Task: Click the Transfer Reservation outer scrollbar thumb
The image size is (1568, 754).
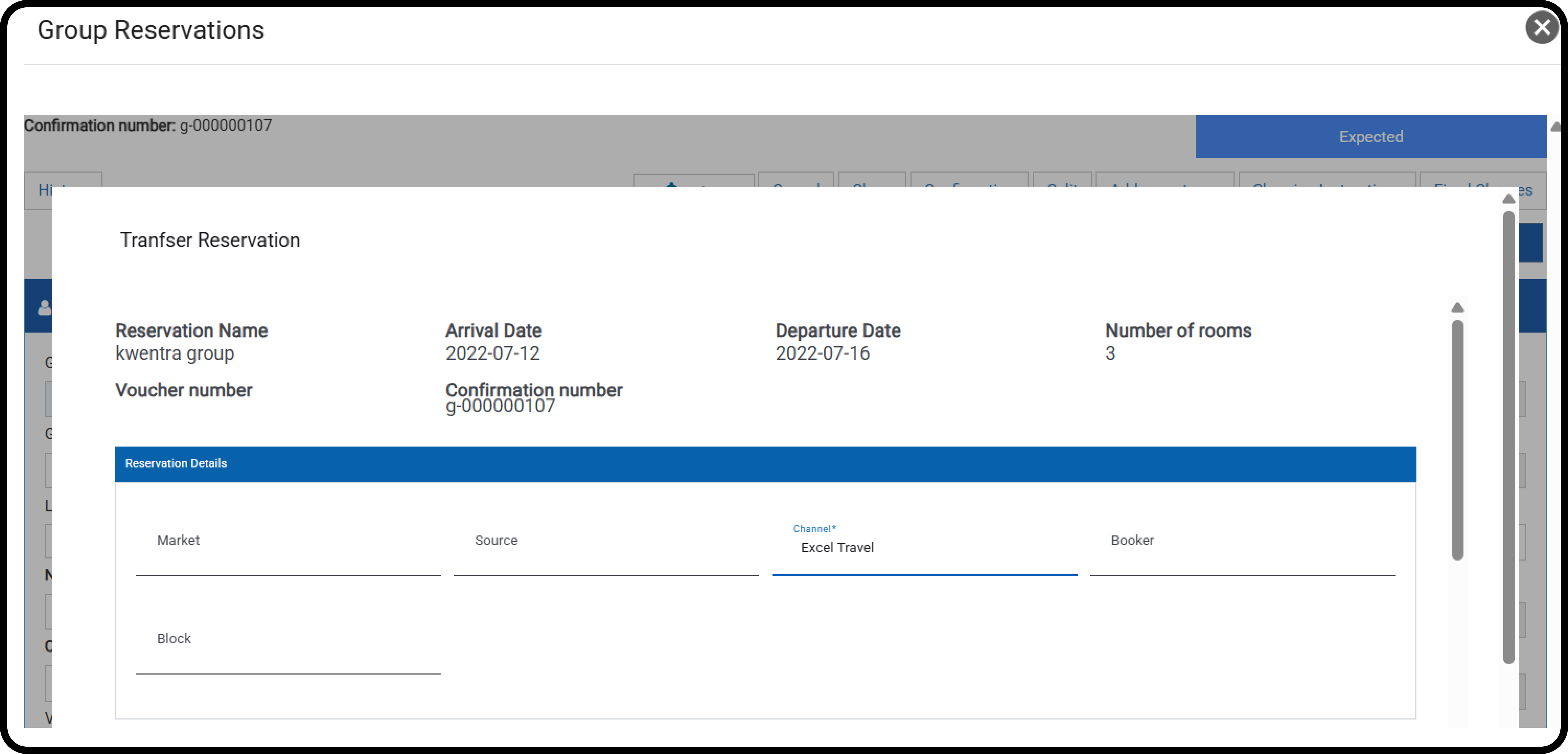Action: click(x=1508, y=437)
